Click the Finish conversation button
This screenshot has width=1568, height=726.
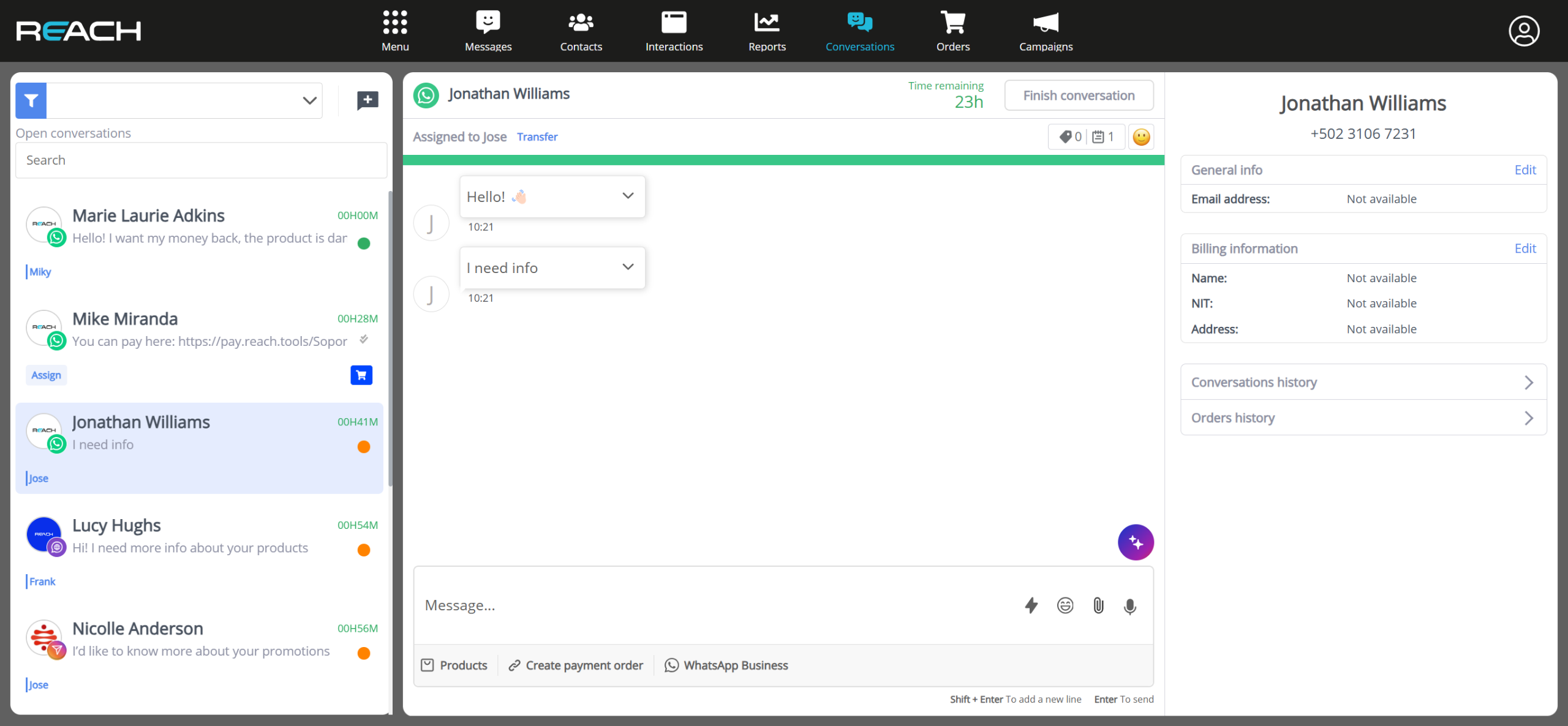click(1079, 95)
